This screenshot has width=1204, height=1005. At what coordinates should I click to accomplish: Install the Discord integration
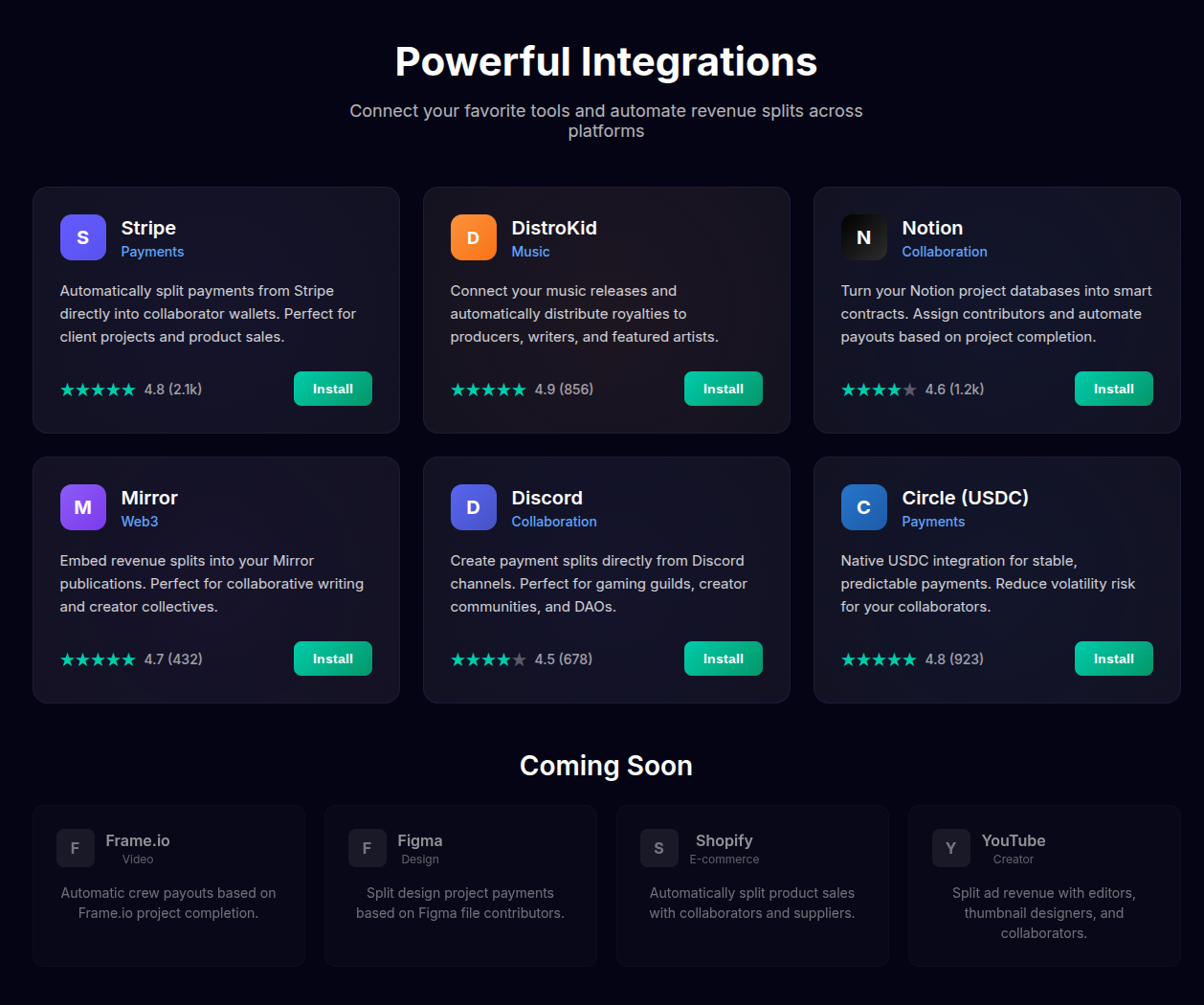pos(724,659)
